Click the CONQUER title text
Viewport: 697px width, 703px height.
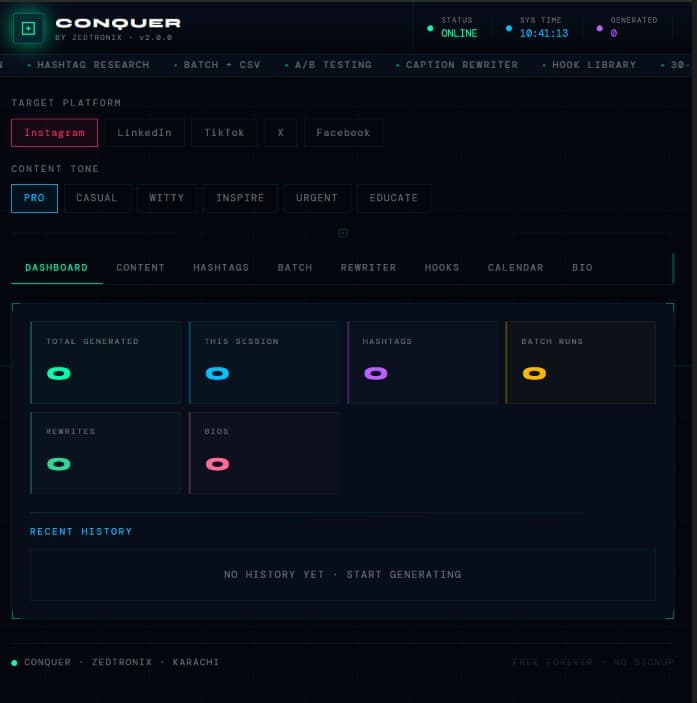(118, 23)
